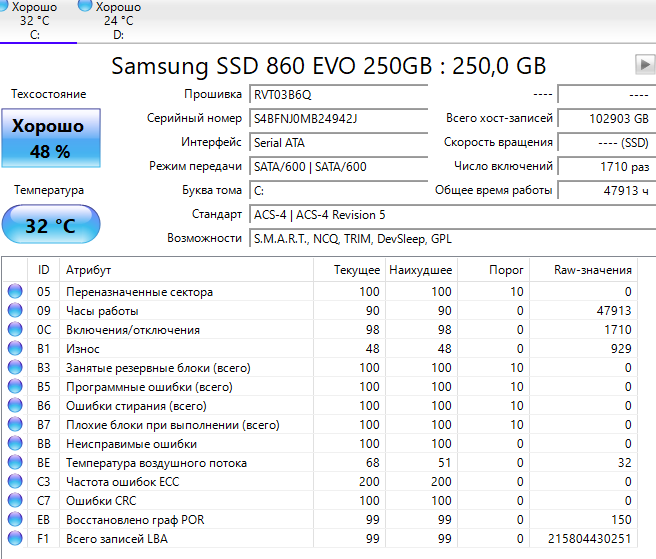Click the firmware field RVT03B6Q
The height and width of the screenshot is (559, 656).
tap(338, 95)
